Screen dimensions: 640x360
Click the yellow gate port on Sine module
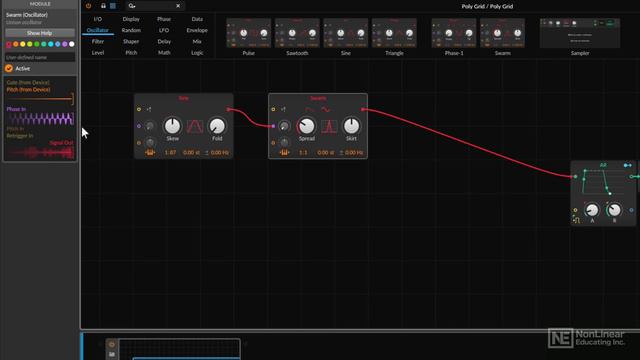pos(139,109)
